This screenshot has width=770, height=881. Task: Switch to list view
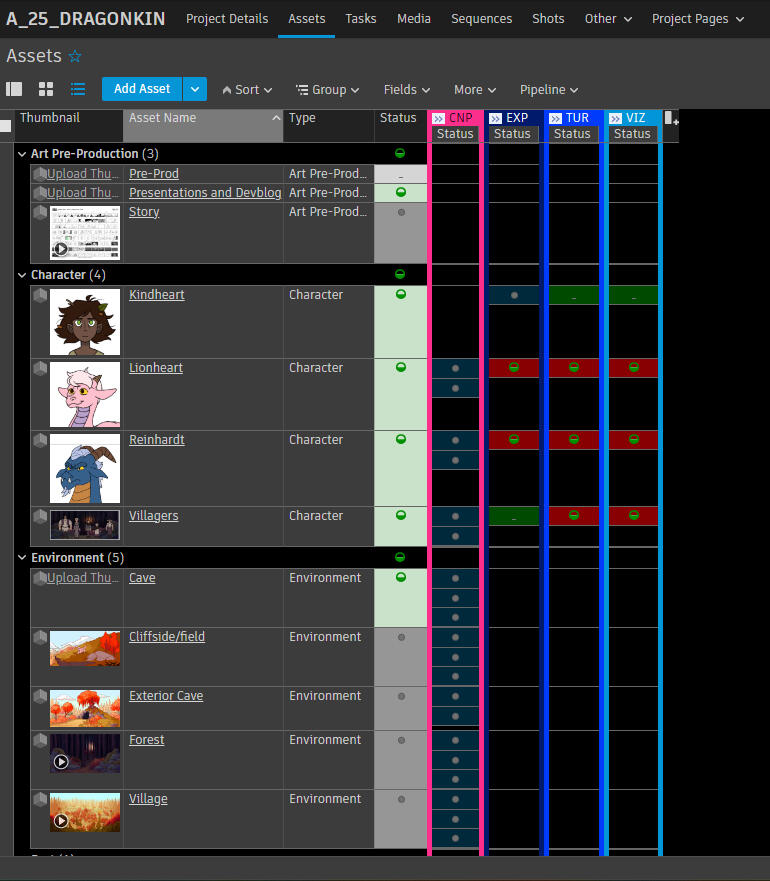[78, 89]
